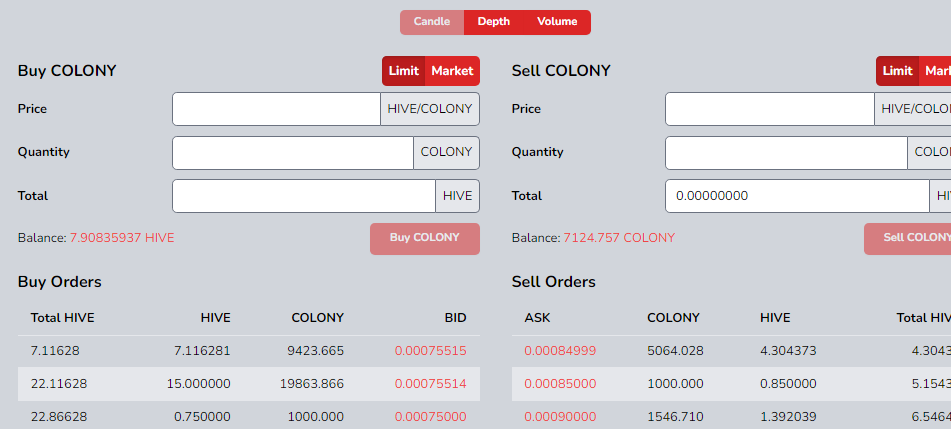Click the Buy COLONY submit button
This screenshot has height=429, width=951.
pos(425,238)
